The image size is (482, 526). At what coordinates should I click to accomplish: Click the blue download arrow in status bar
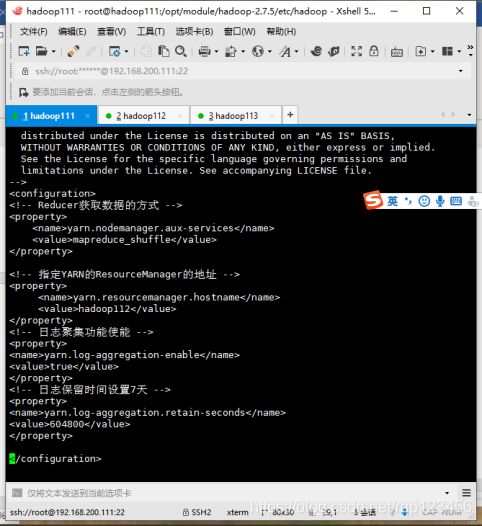coord(405,512)
